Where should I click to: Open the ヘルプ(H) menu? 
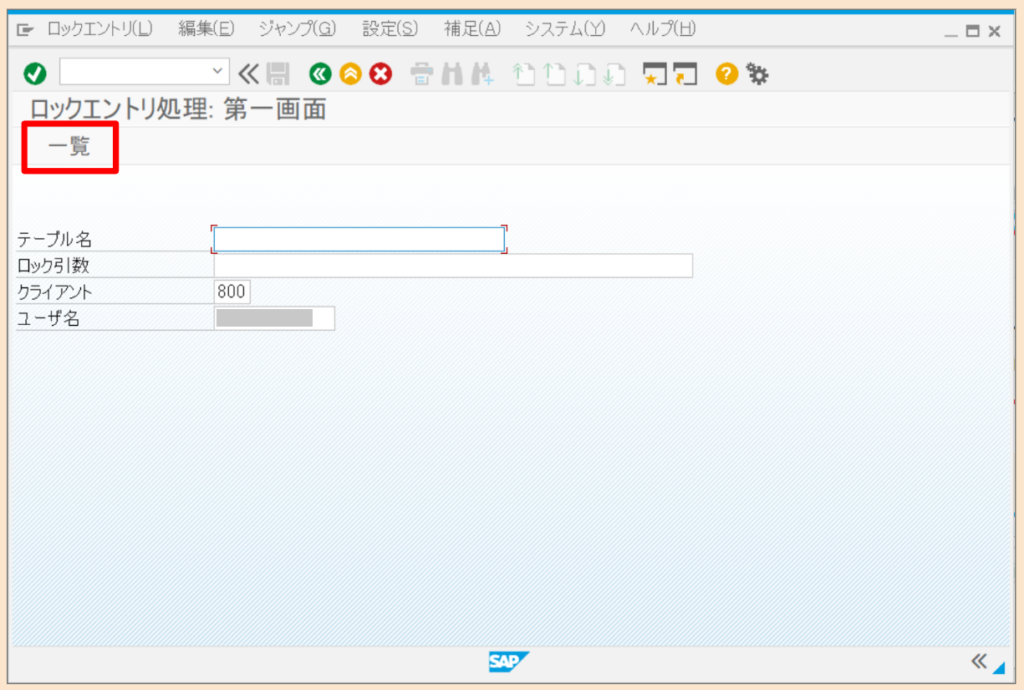point(663,29)
